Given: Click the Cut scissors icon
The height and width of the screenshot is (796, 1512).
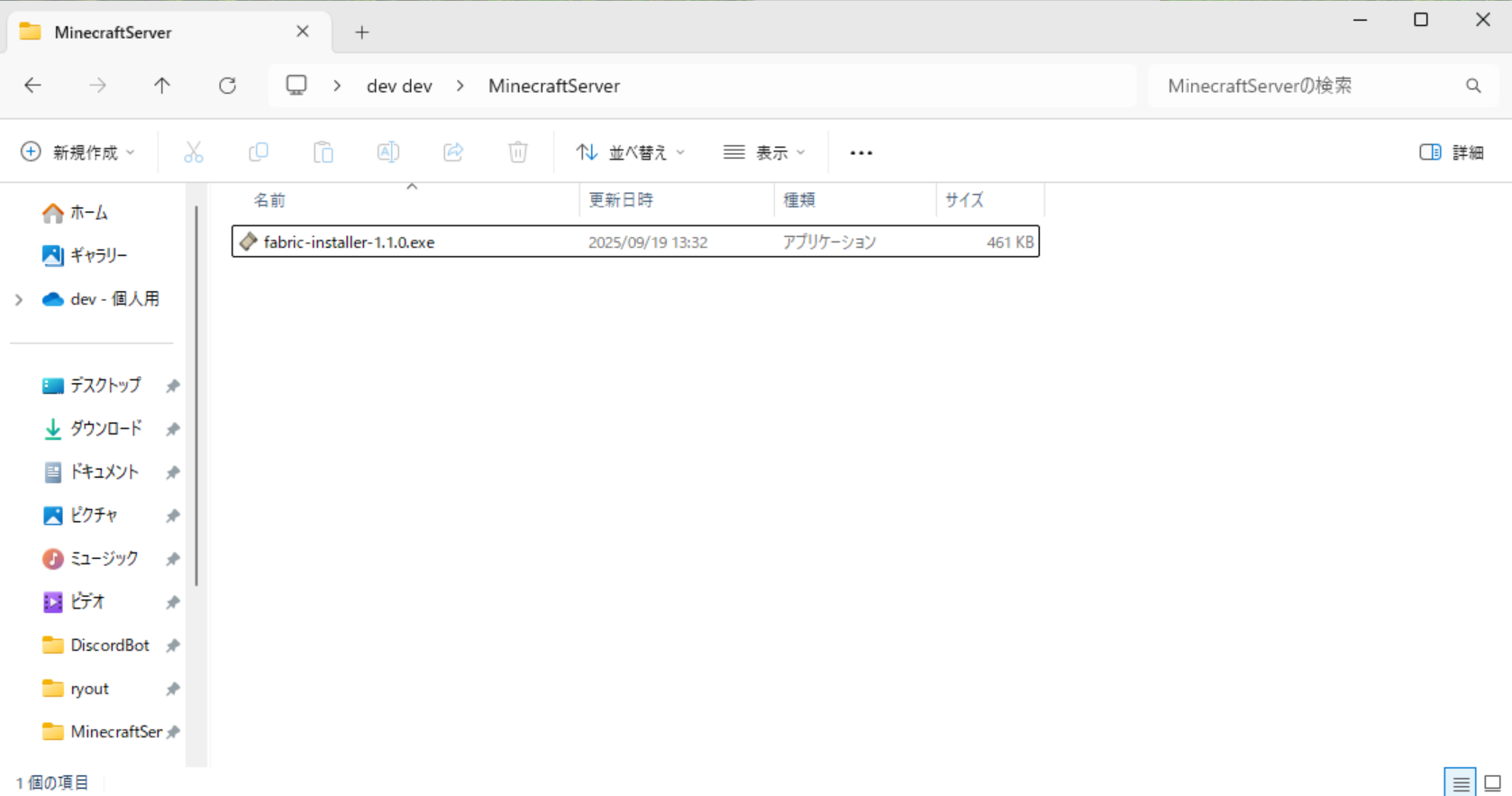Looking at the screenshot, I should click(193, 152).
